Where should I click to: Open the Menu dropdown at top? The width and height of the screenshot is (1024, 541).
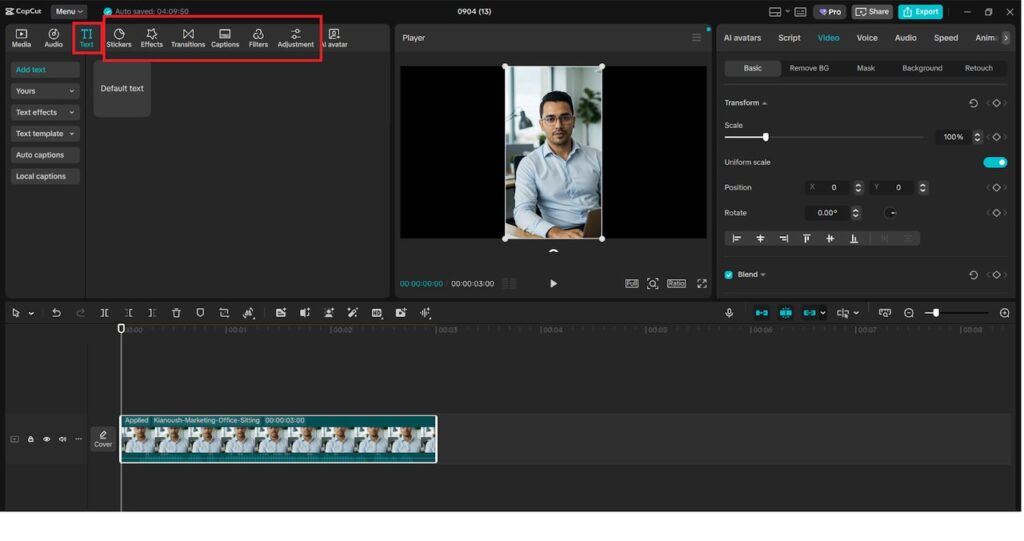pos(68,12)
